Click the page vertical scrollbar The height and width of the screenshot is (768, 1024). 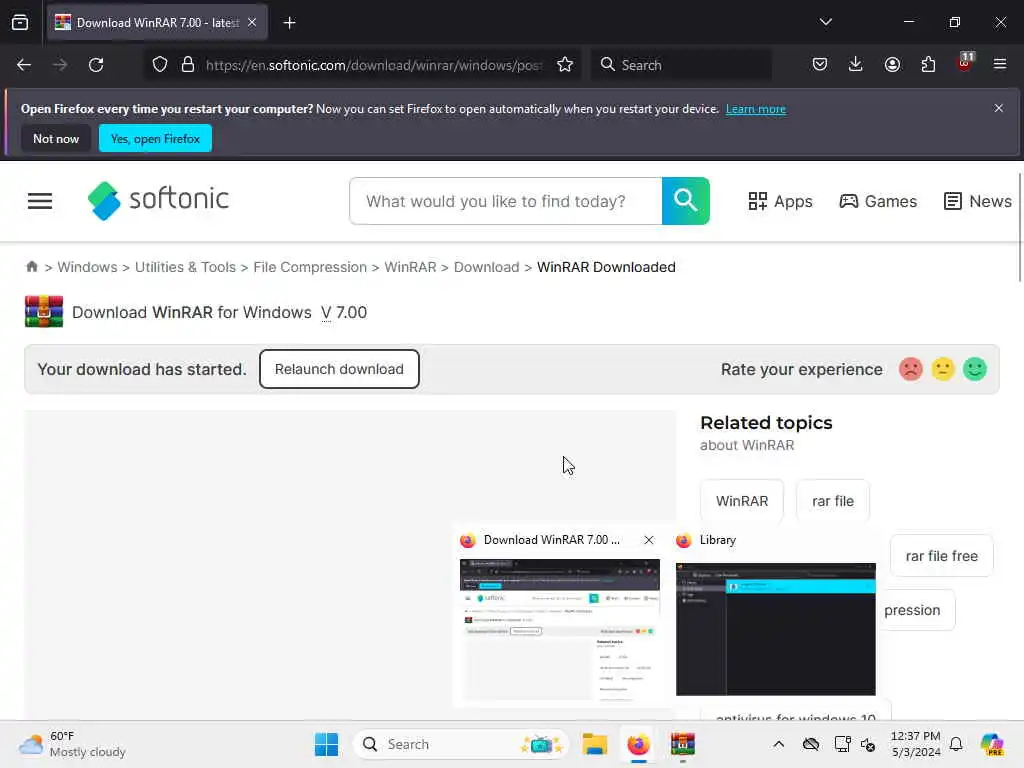(x=1020, y=227)
